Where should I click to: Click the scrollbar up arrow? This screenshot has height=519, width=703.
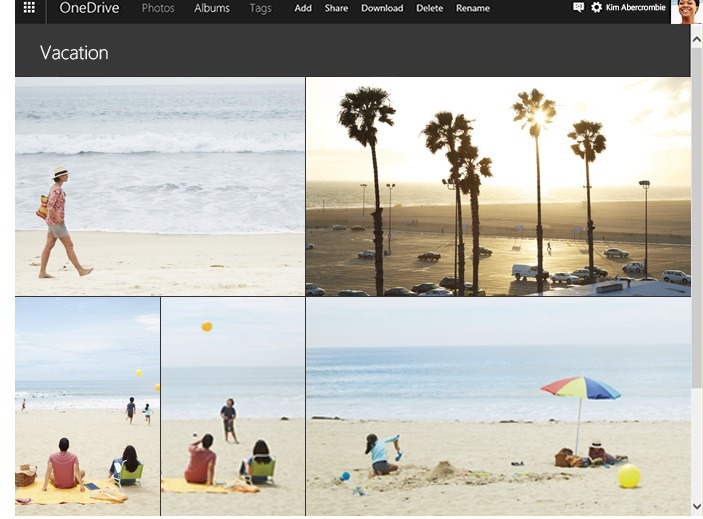click(x=696, y=39)
